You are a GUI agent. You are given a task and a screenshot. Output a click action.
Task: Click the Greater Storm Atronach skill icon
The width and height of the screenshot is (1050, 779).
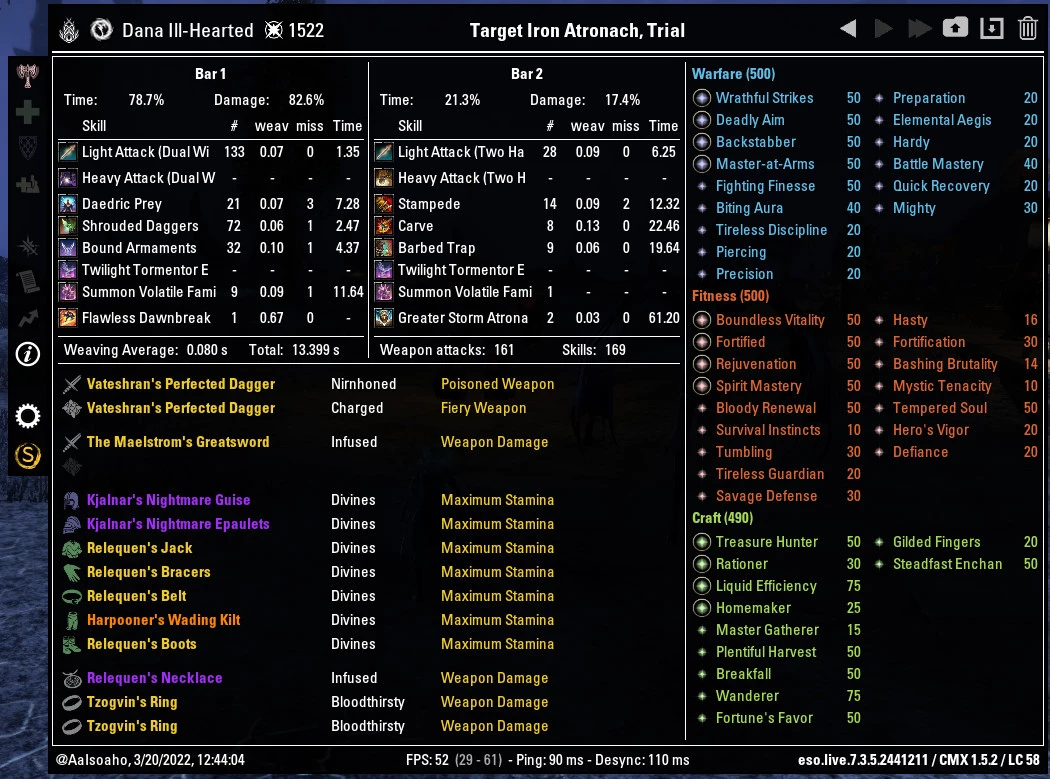(x=384, y=317)
